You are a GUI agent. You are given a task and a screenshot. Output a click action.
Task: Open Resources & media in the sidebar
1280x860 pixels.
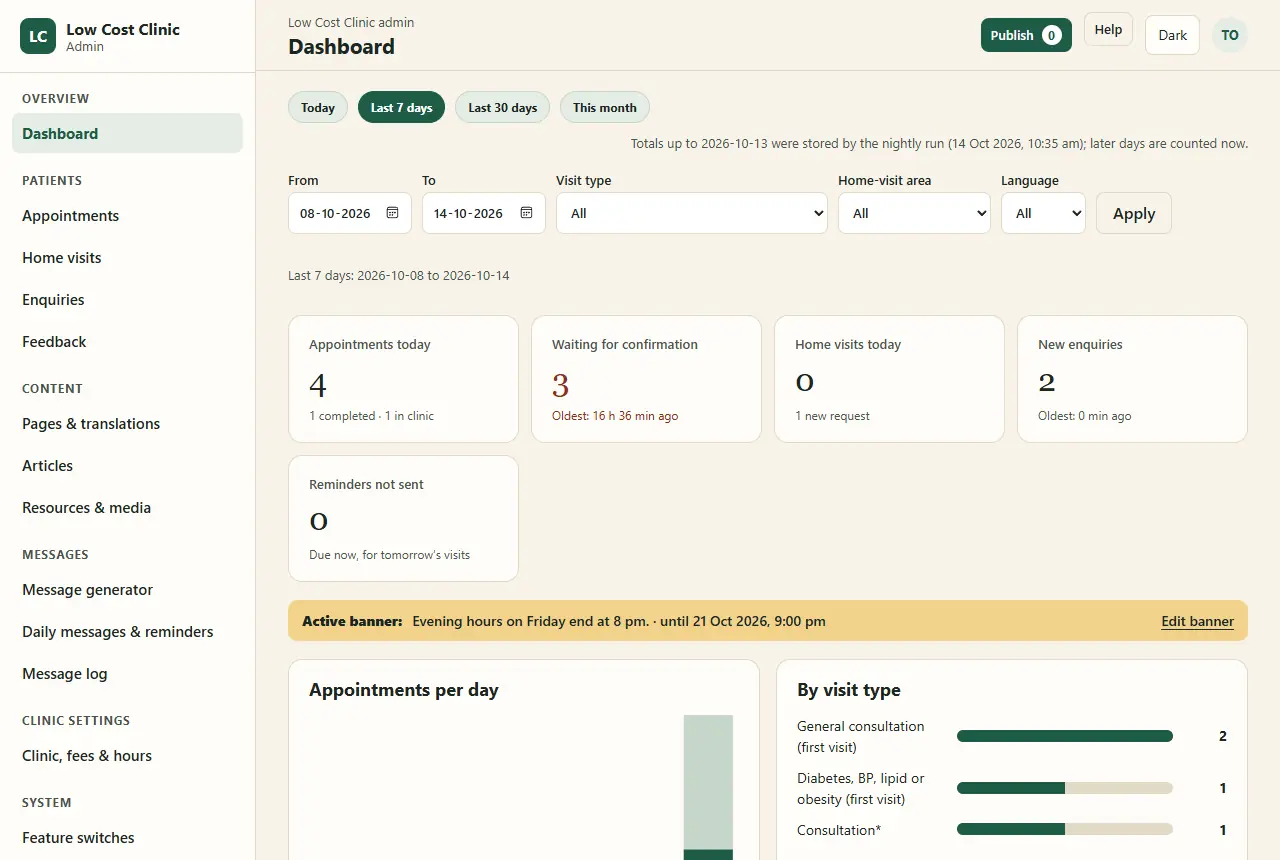point(127,507)
